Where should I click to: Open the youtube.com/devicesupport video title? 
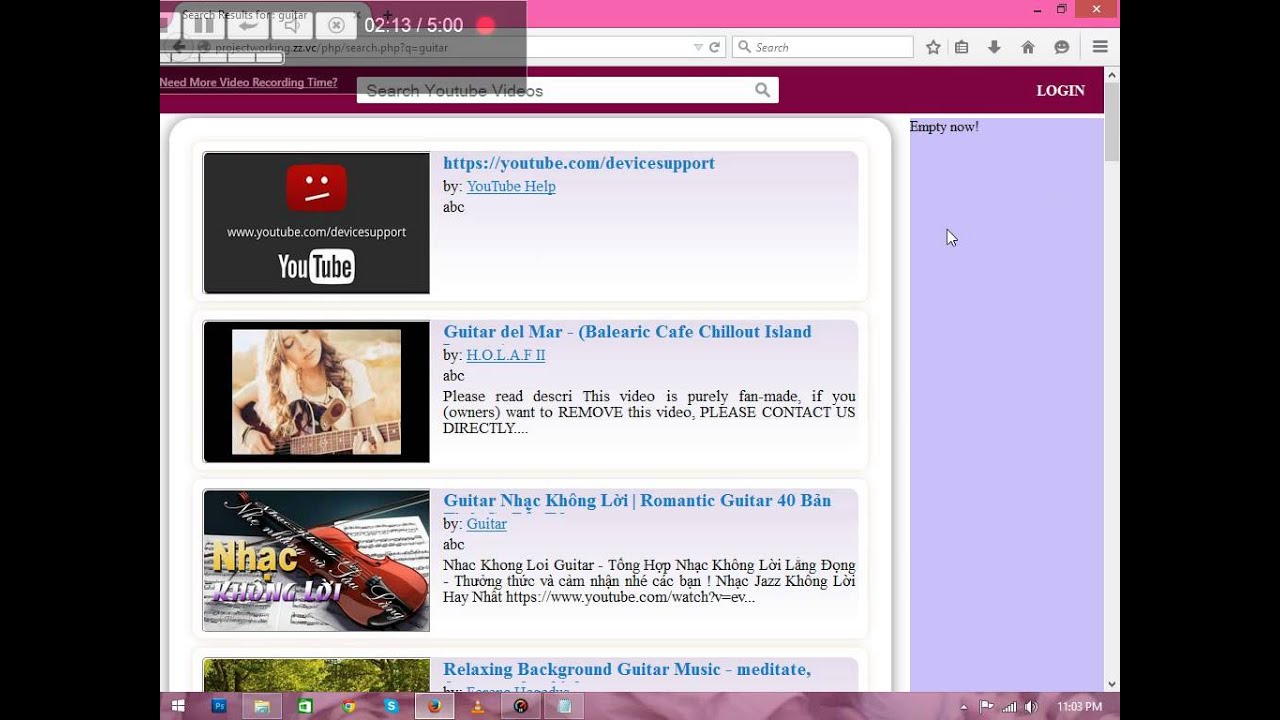[x=579, y=163]
